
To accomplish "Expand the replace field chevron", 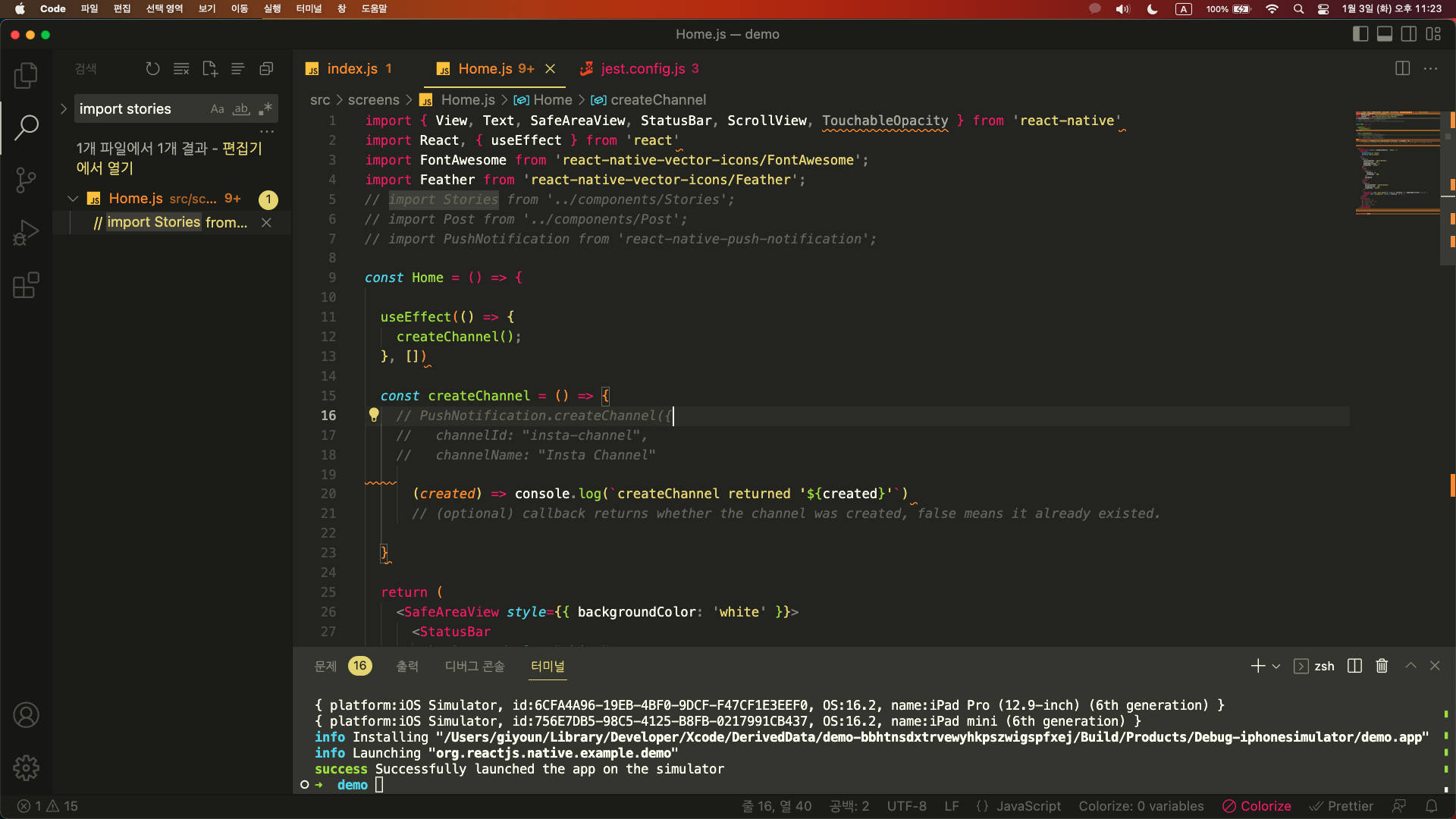I will tap(64, 108).
